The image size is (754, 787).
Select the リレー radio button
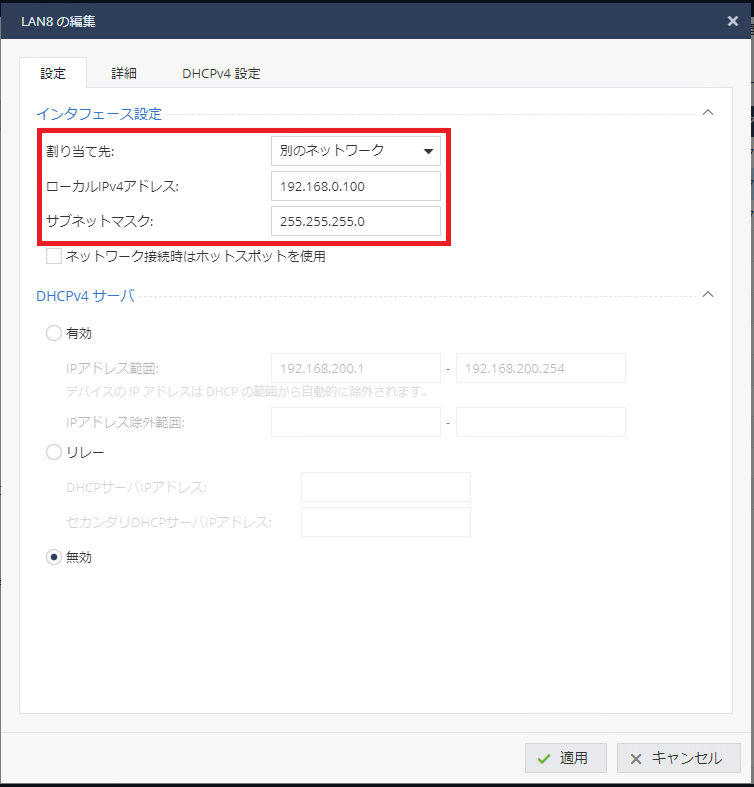click(54, 452)
